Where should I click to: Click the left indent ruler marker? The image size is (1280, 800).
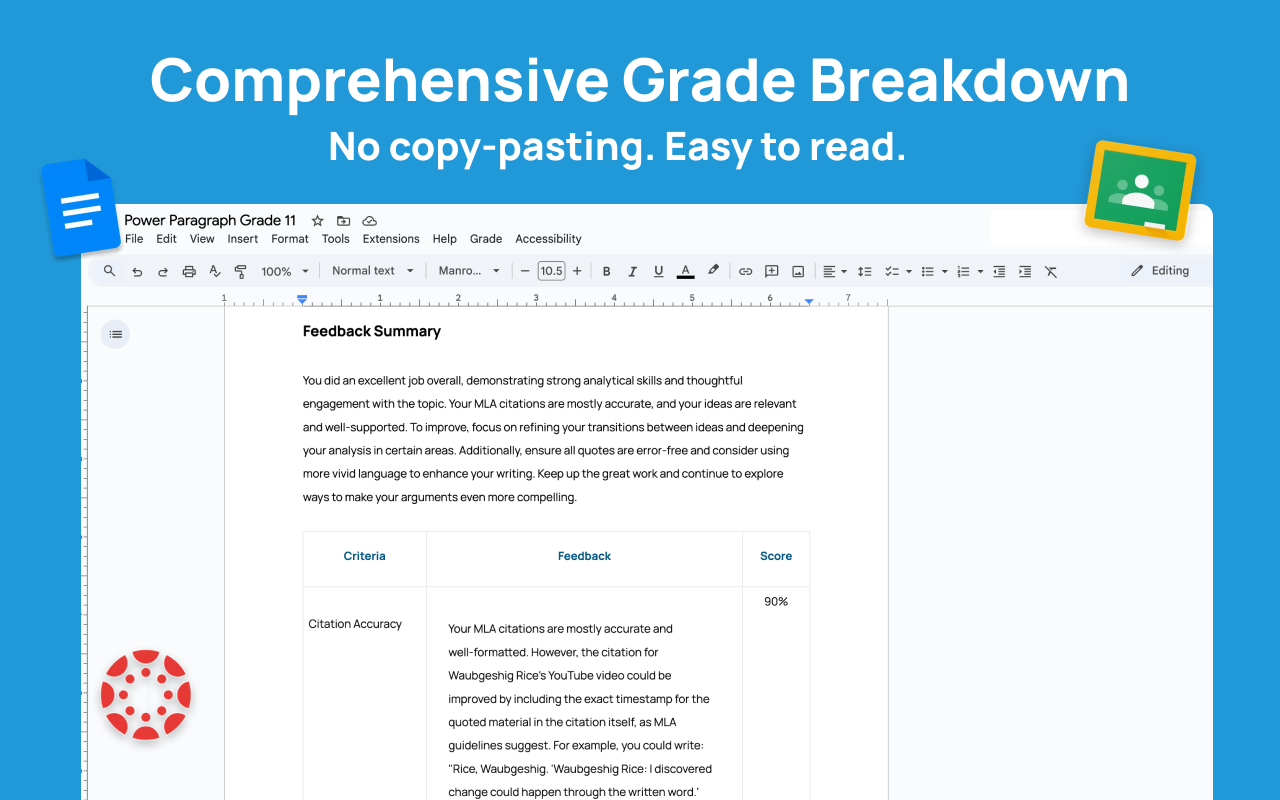[302, 299]
